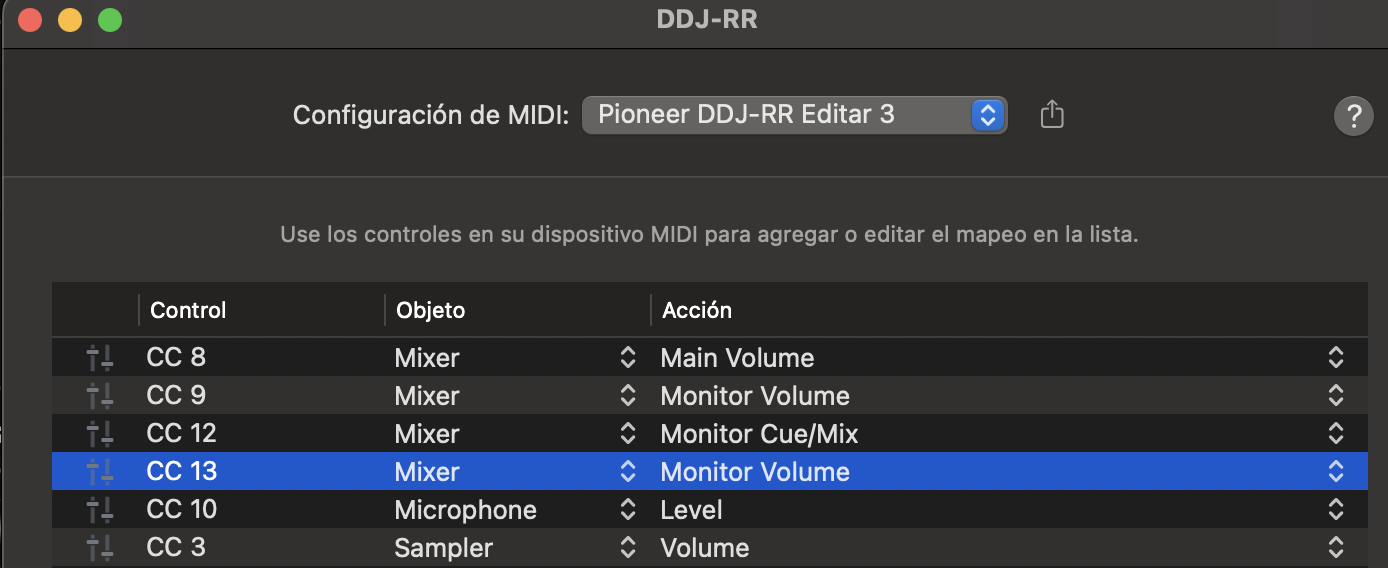Click the slider icon for CC 9 row
The image size is (1388, 568).
(x=100, y=396)
